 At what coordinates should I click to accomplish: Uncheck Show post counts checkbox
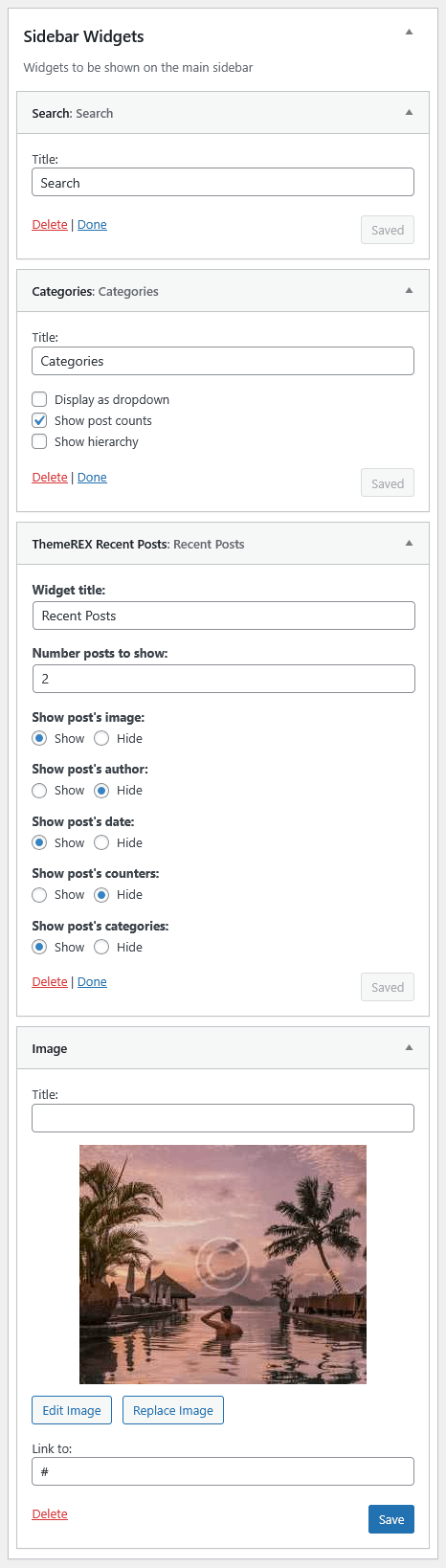point(39,420)
